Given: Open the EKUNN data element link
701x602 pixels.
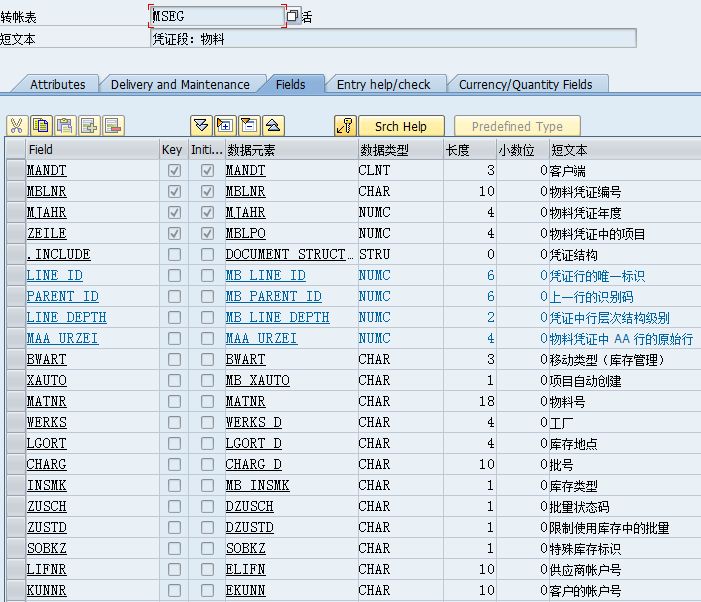Looking at the screenshot, I should tap(245, 590).
